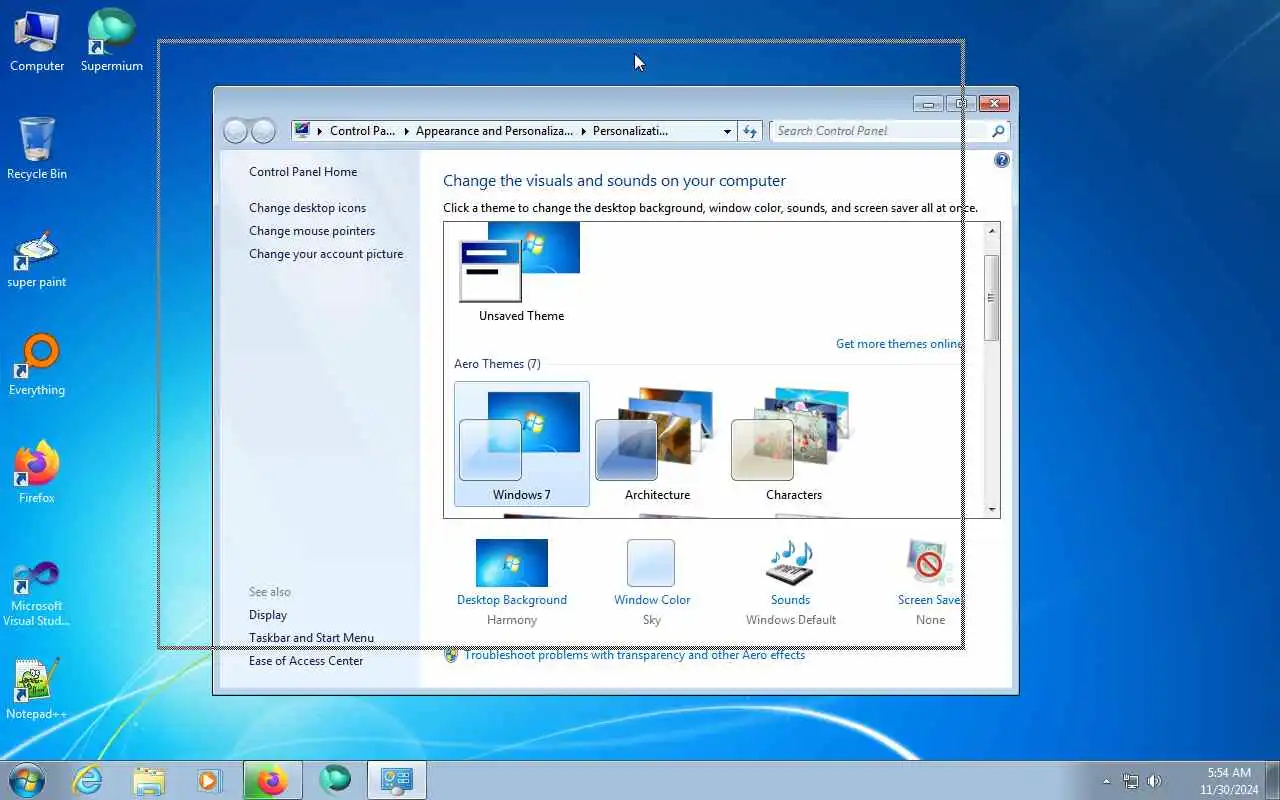Expand the Control Panel breadcrumb arrow
Screen dimensions: 1280x800
(406, 131)
